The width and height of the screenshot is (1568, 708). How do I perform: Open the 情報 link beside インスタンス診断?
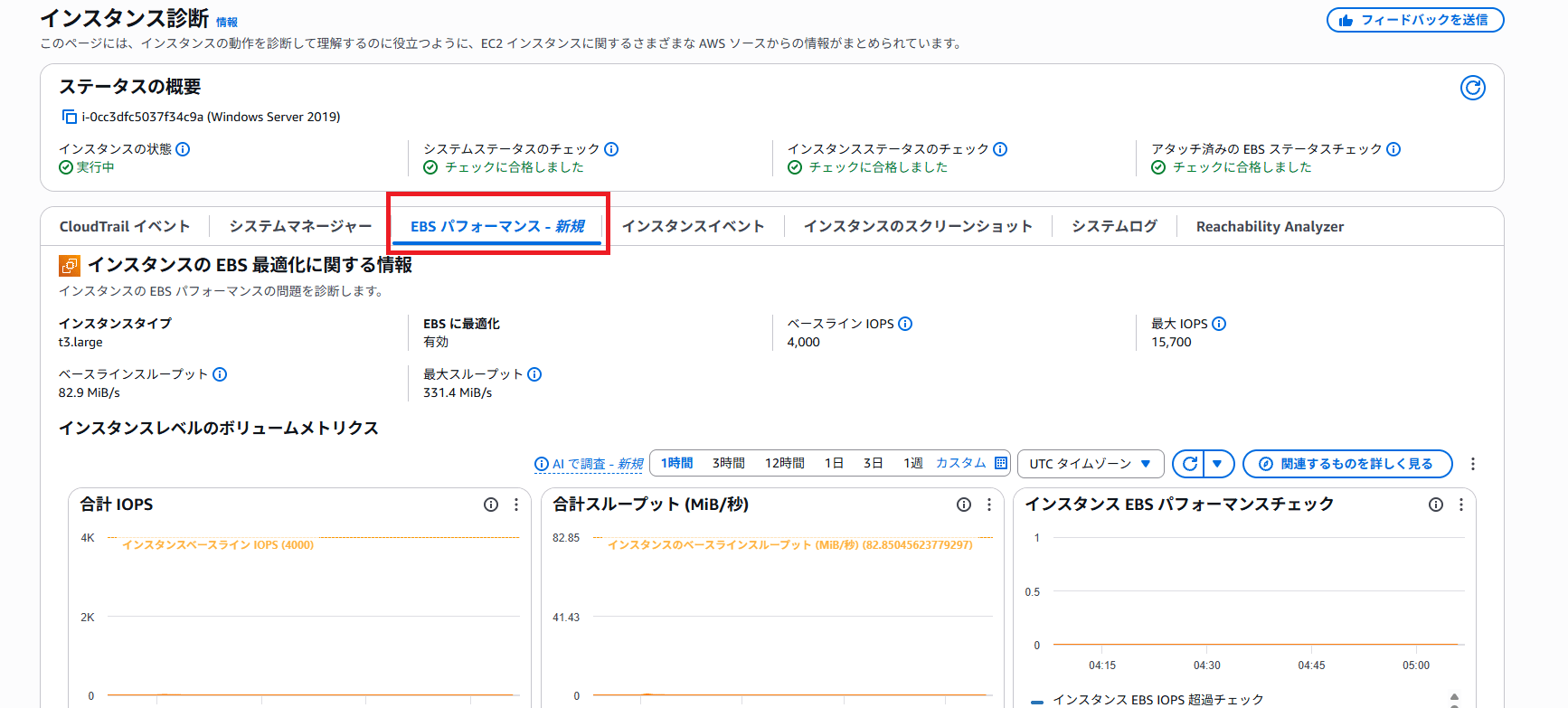pyautogui.click(x=227, y=23)
